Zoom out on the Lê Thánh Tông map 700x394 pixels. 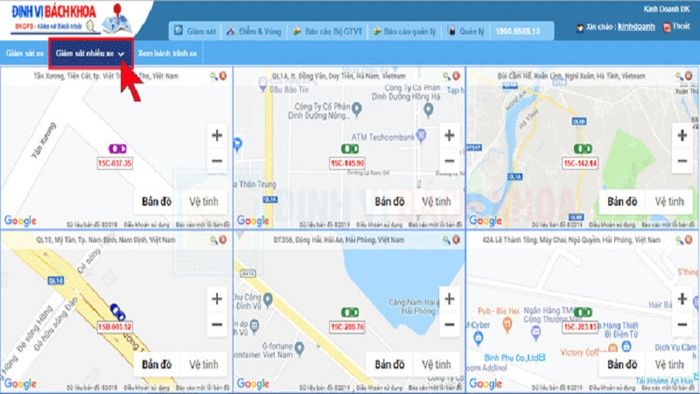[682, 324]
